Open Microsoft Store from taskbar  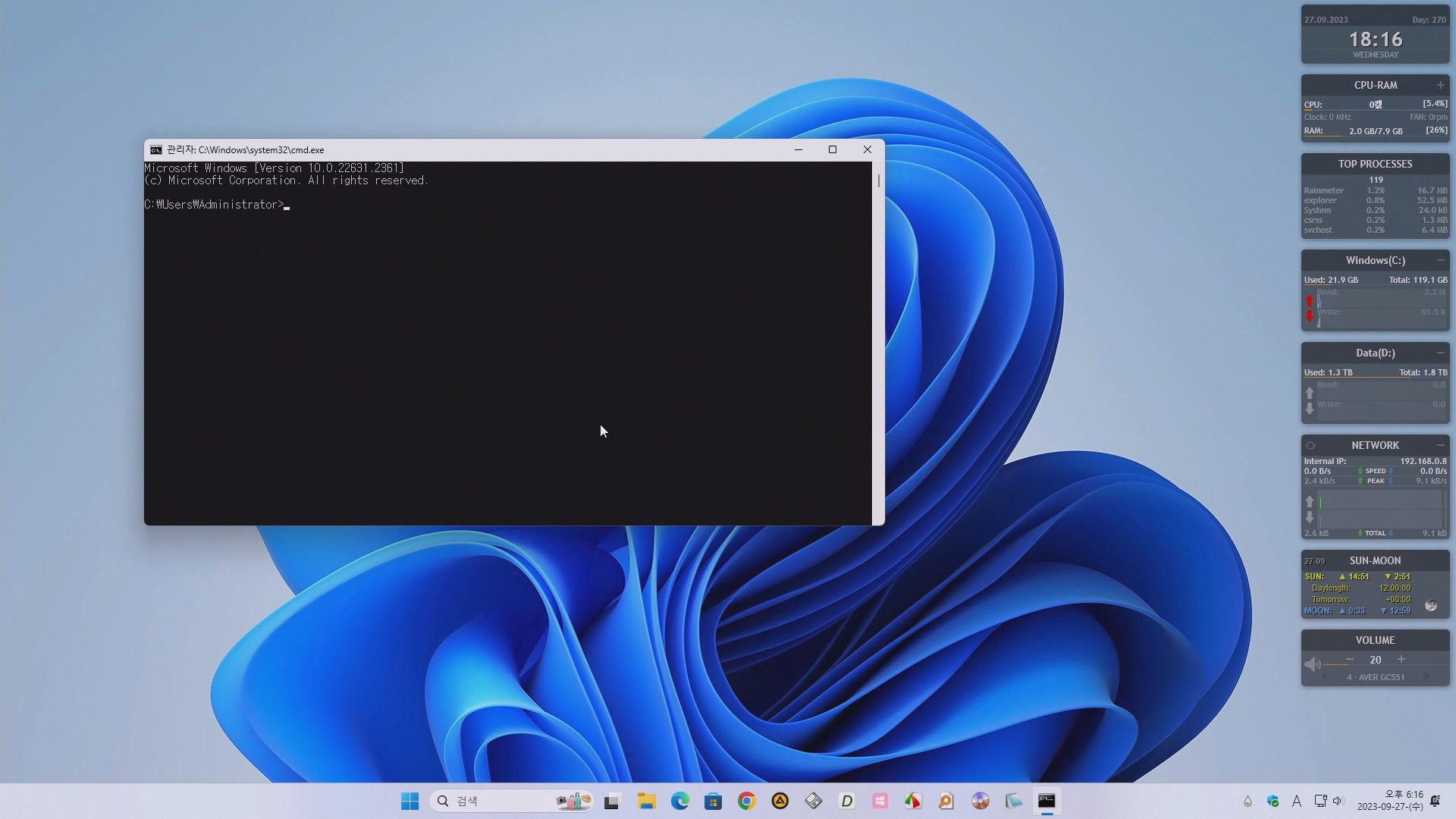[x=713, y=801]
